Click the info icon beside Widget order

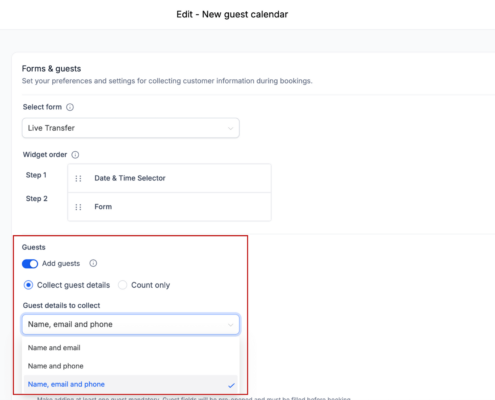(75, 155)
